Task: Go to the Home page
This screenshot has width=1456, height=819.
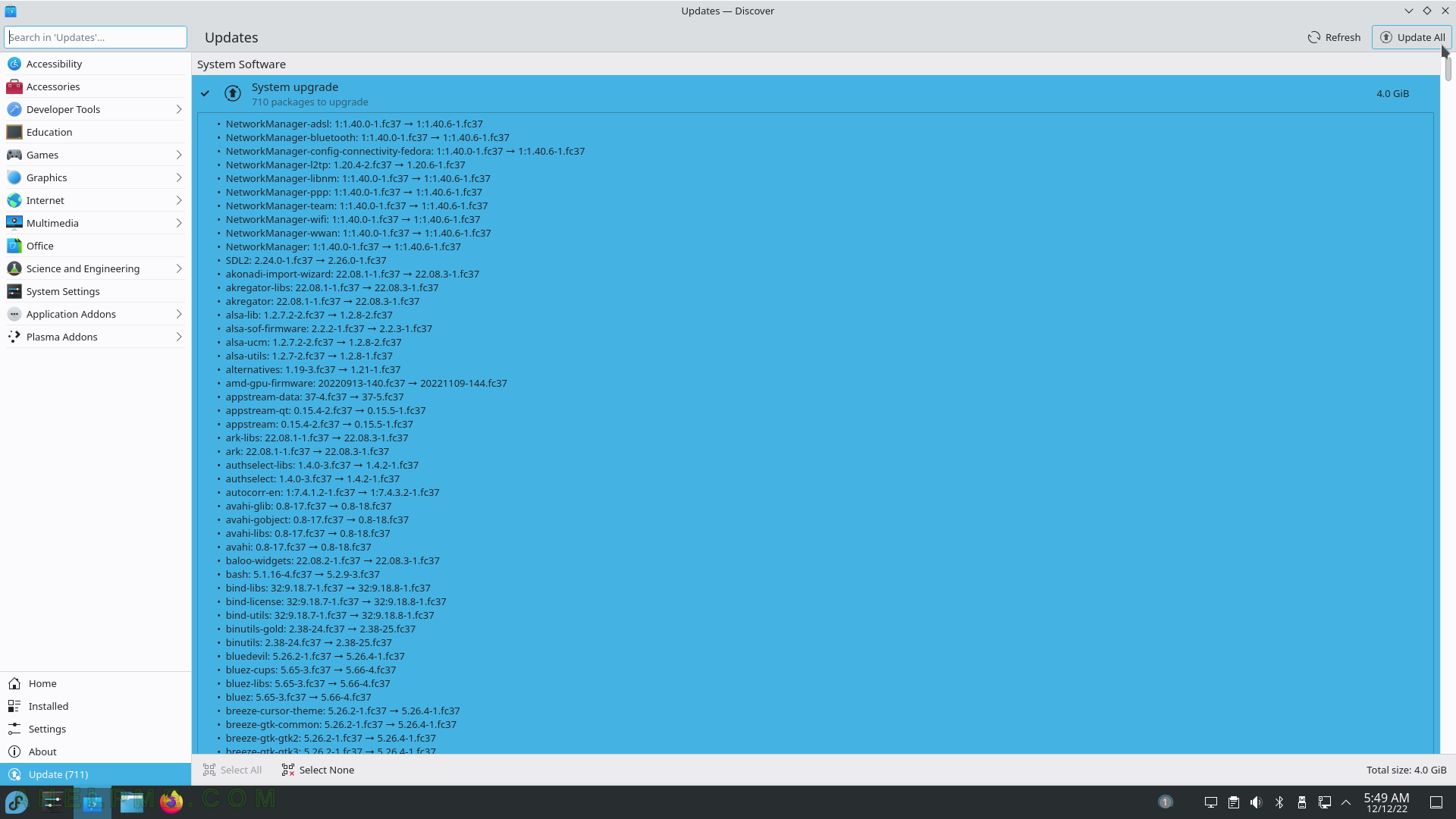Action: (96, 683)
